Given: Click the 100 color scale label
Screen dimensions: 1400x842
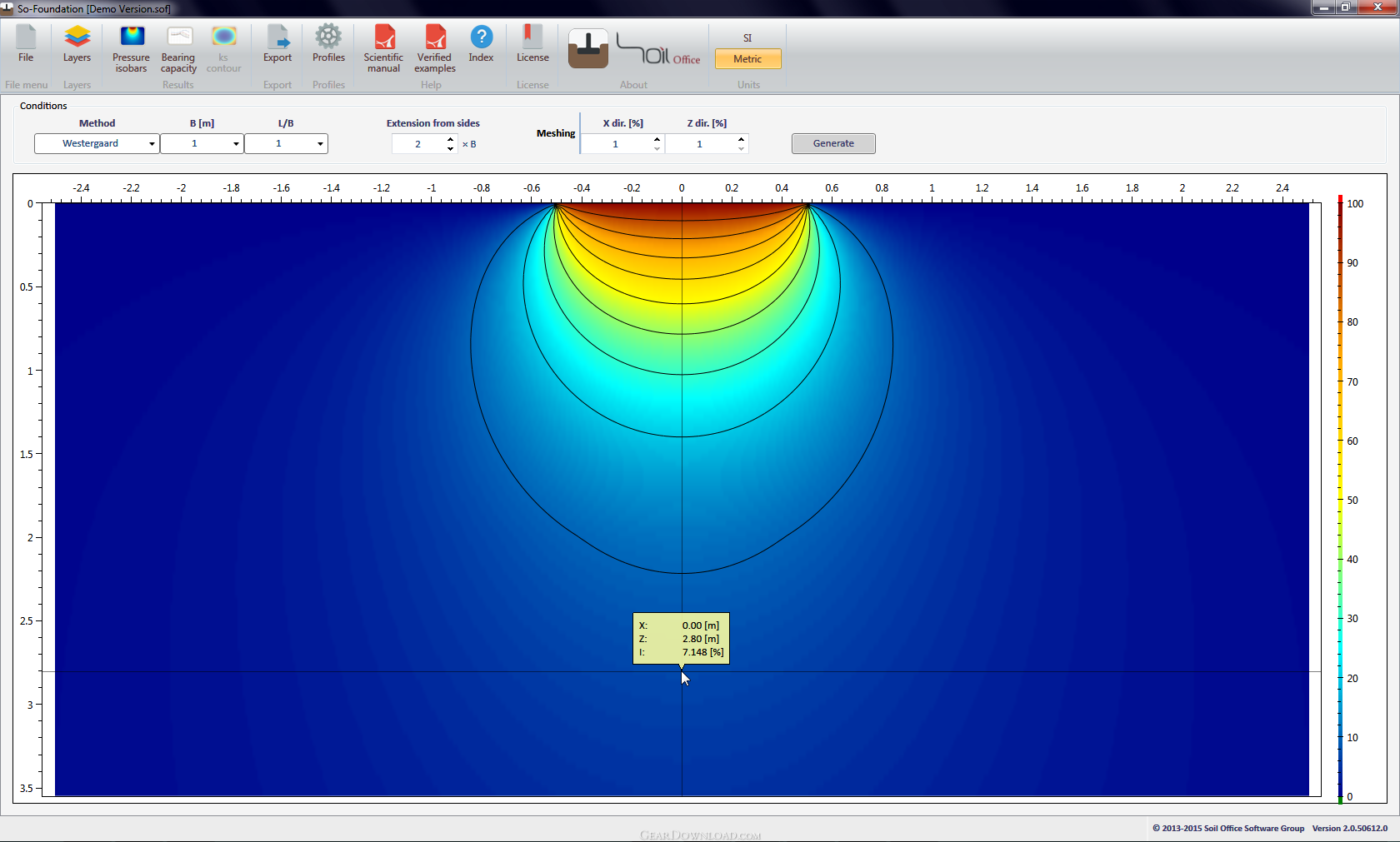Looking at the screenshot, I should tap(1355, 204).
